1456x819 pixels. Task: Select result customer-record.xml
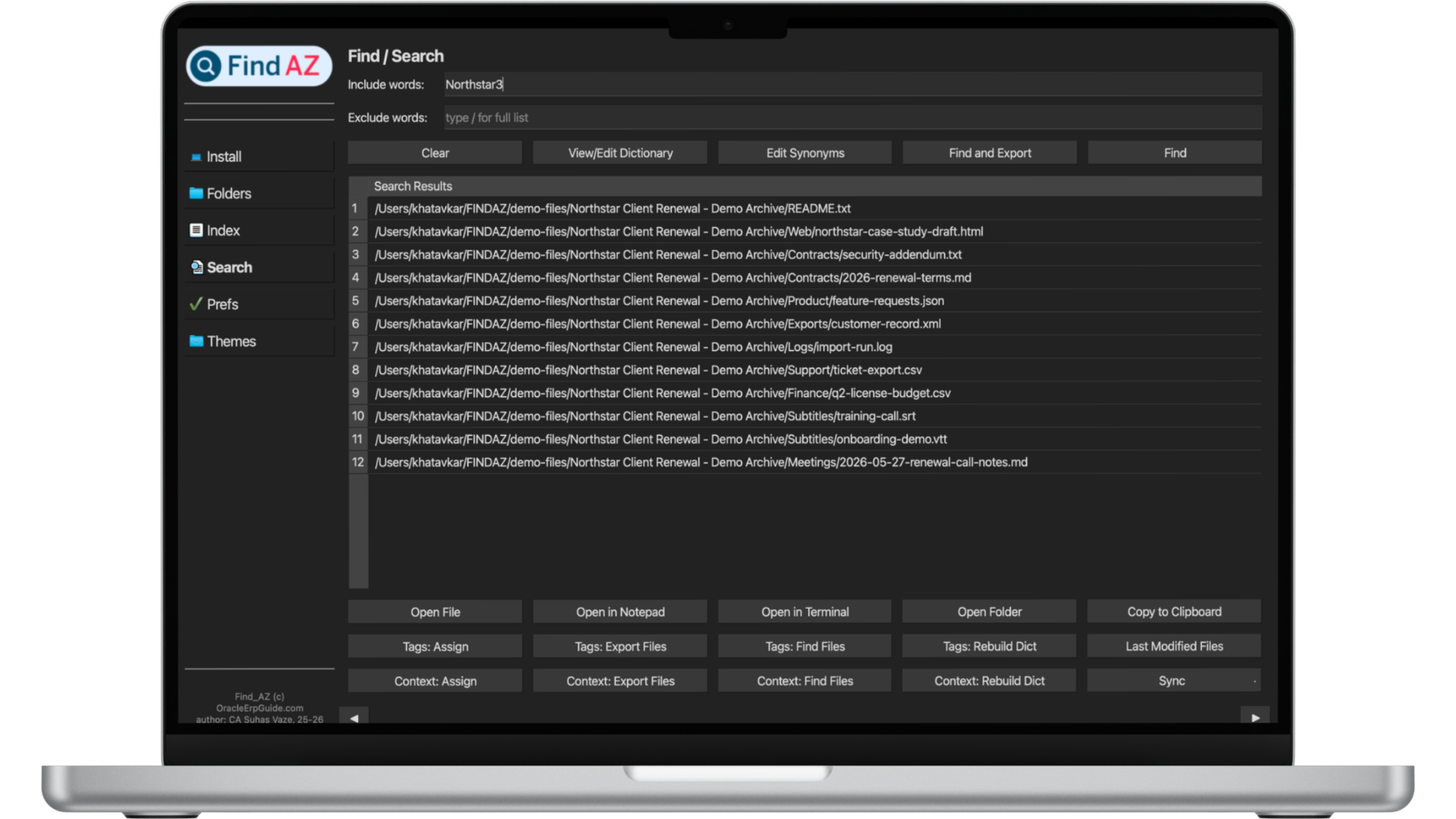(x=815, y=324)
